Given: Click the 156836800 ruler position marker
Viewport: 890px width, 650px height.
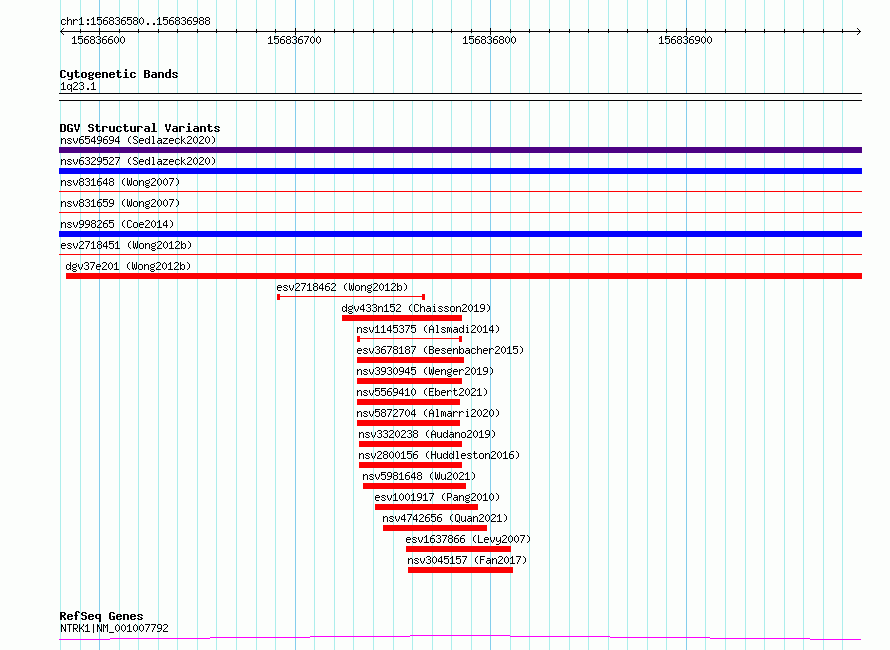Looking at the screenshot, I should coord(489,40).
